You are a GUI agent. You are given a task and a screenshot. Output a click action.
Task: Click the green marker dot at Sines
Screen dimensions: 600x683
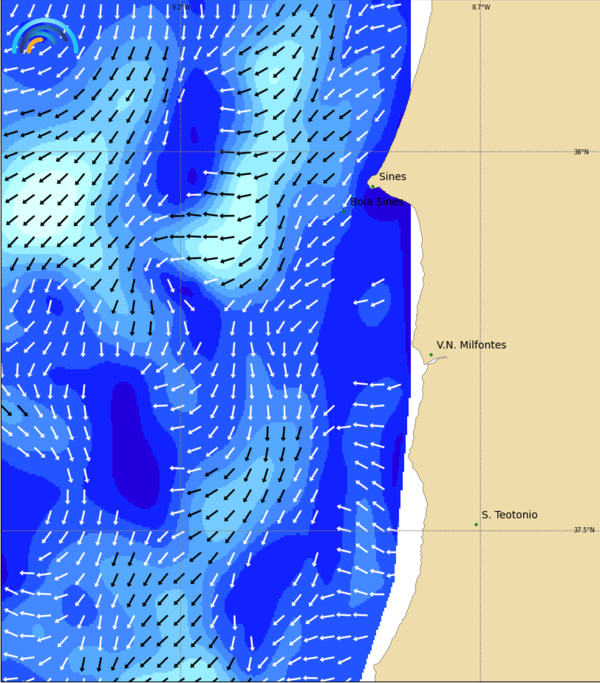373,186
